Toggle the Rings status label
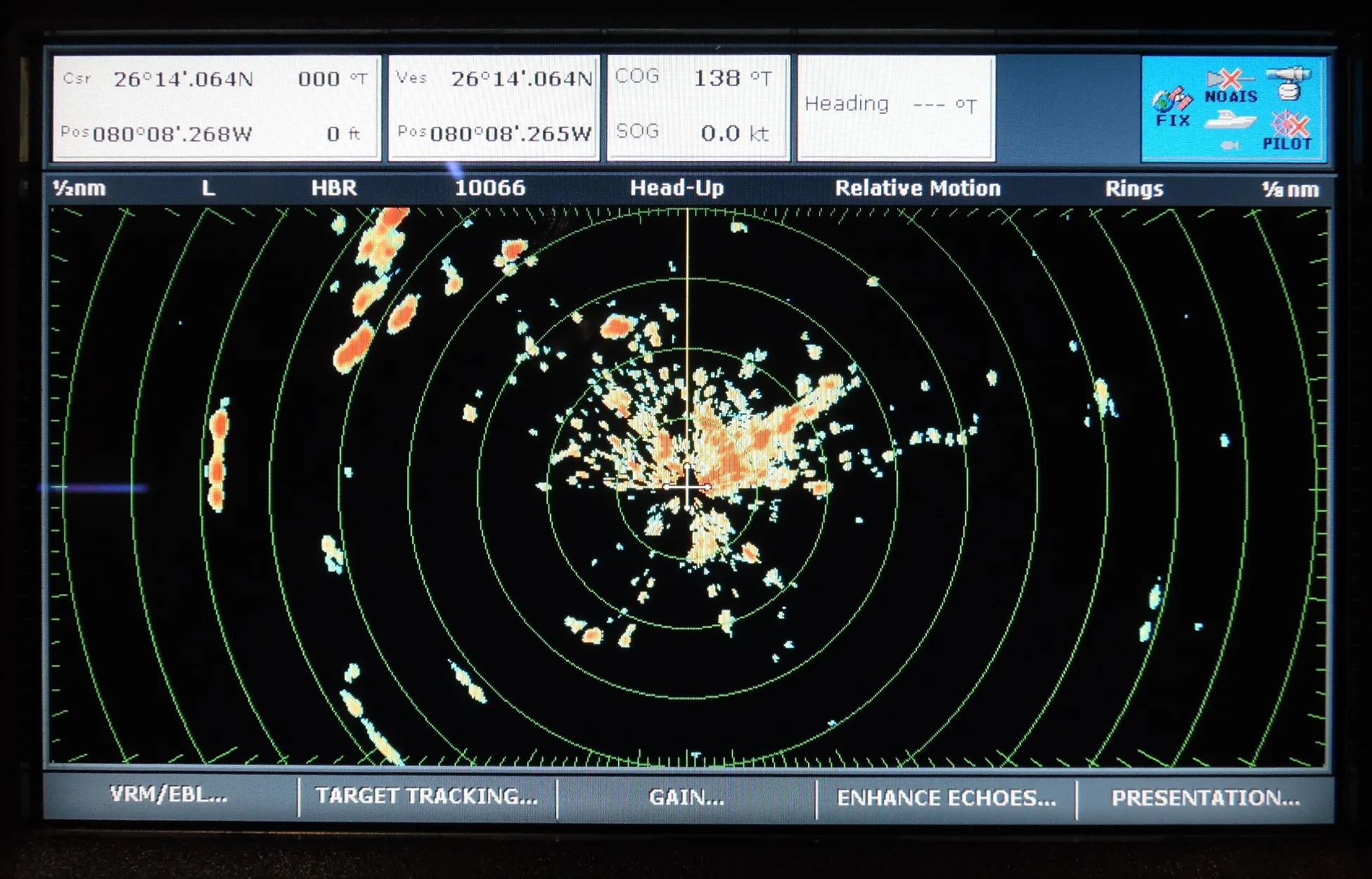The height and width of the screenshot is (879, 1372). pyautogui.click(x=1134, y=188)
